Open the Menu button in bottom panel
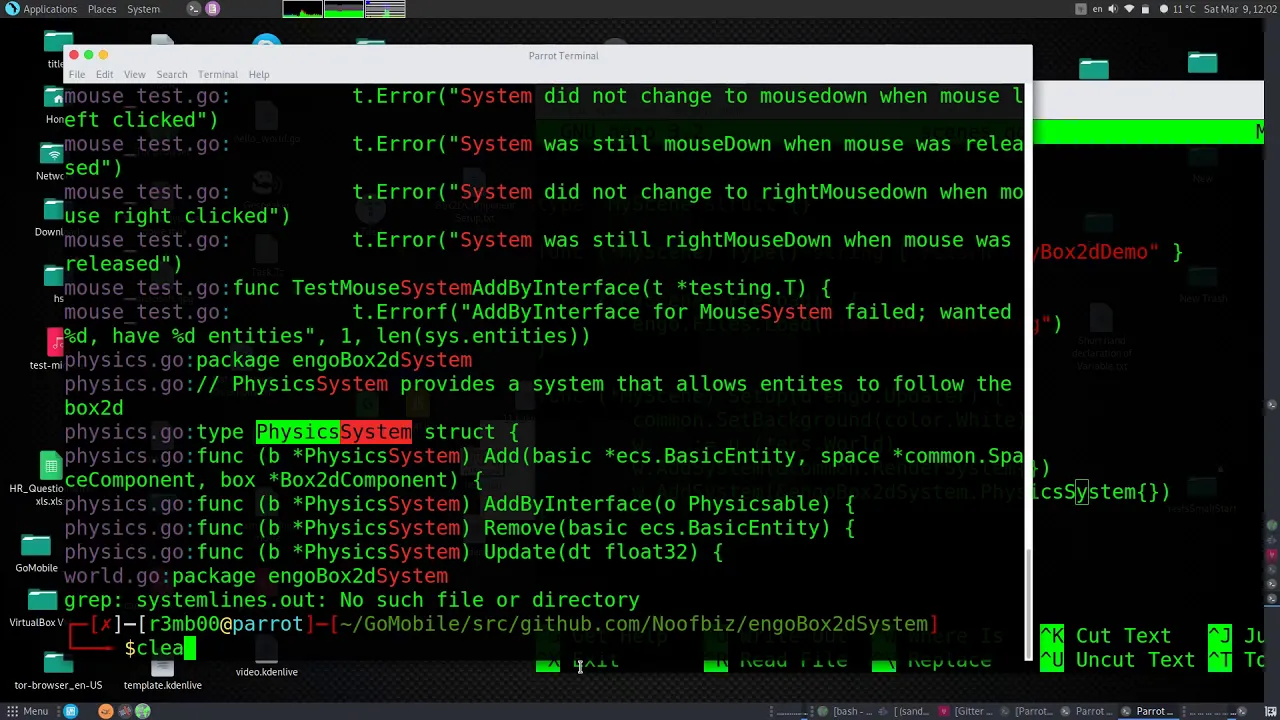The width and height of the screenshot is (1280, 720). 26,711
